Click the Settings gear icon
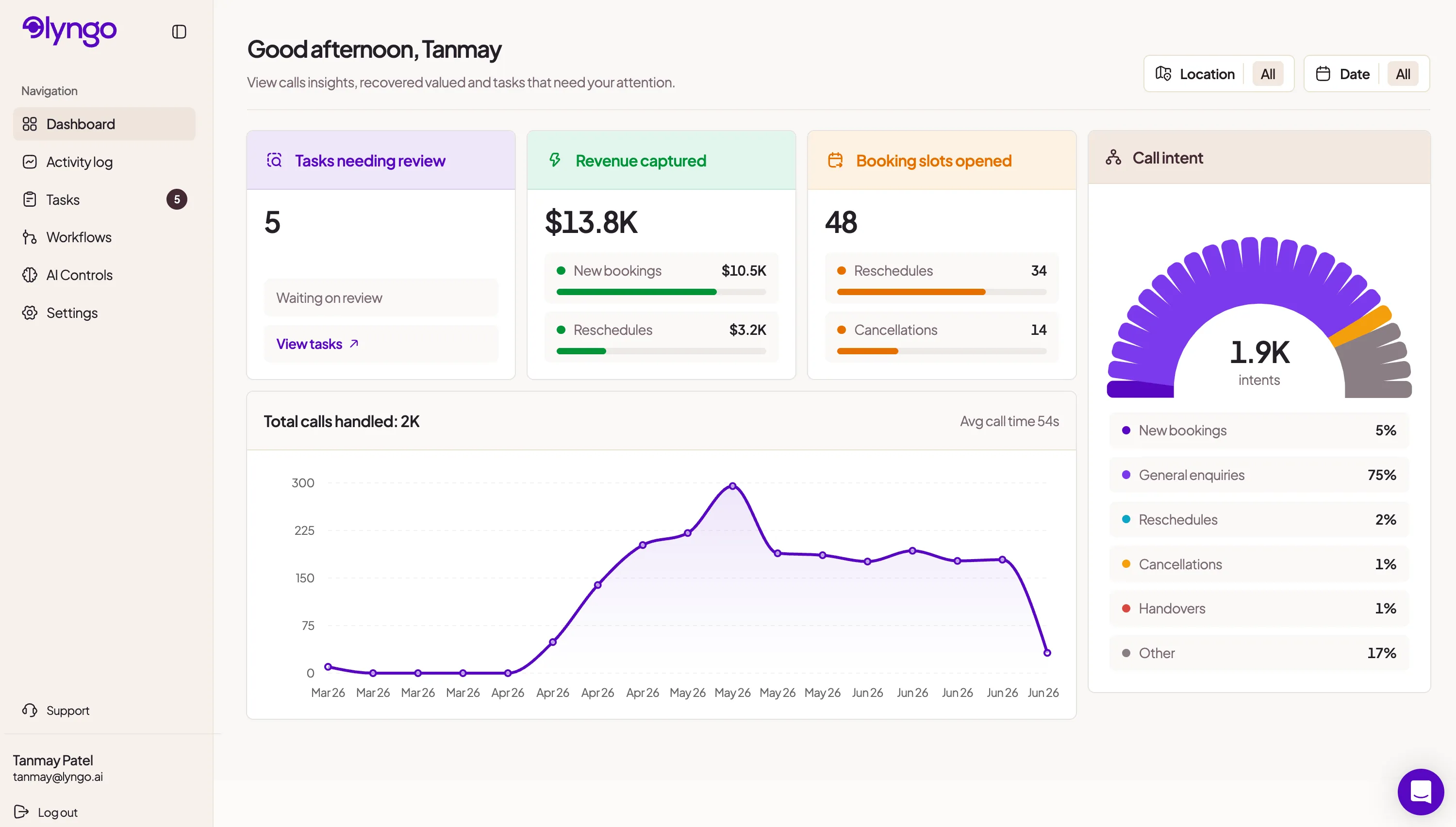The width and height of the screenshot is (1456, 827). coord(30,313)
